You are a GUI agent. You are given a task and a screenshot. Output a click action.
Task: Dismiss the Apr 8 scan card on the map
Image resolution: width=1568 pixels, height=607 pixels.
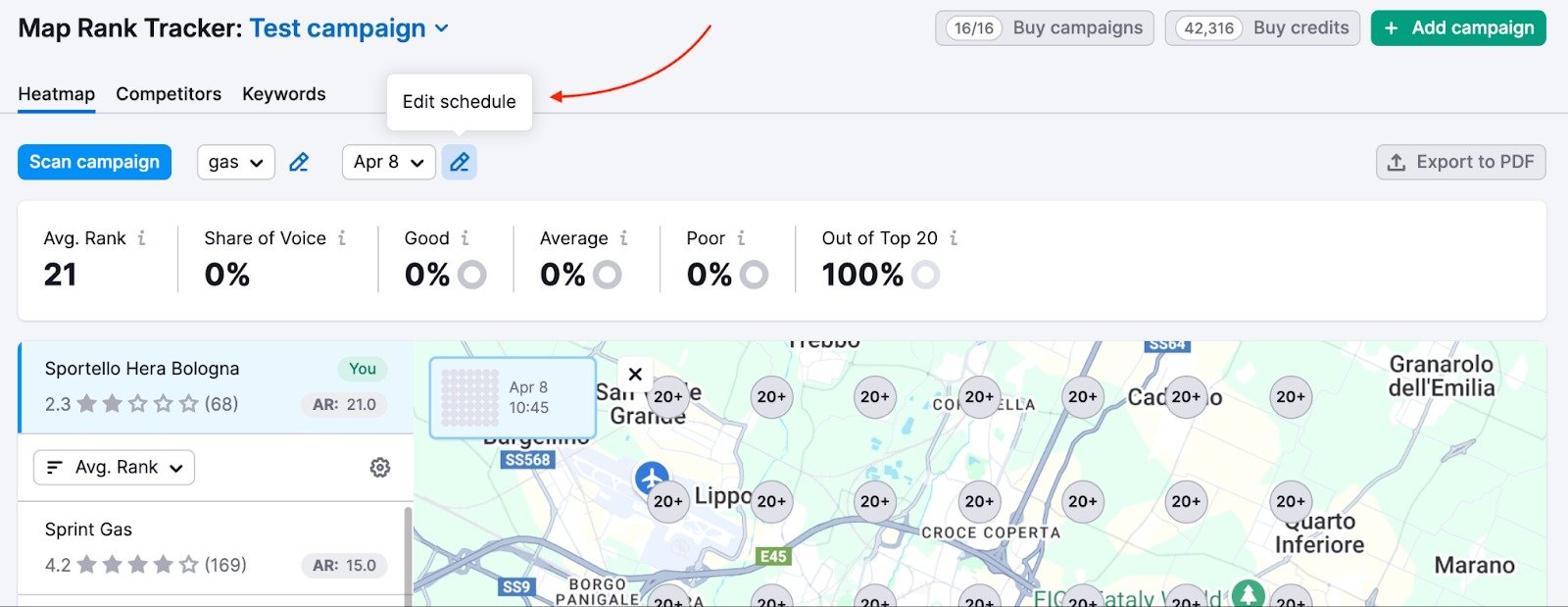pyautogui.click(x=634, y=374)
